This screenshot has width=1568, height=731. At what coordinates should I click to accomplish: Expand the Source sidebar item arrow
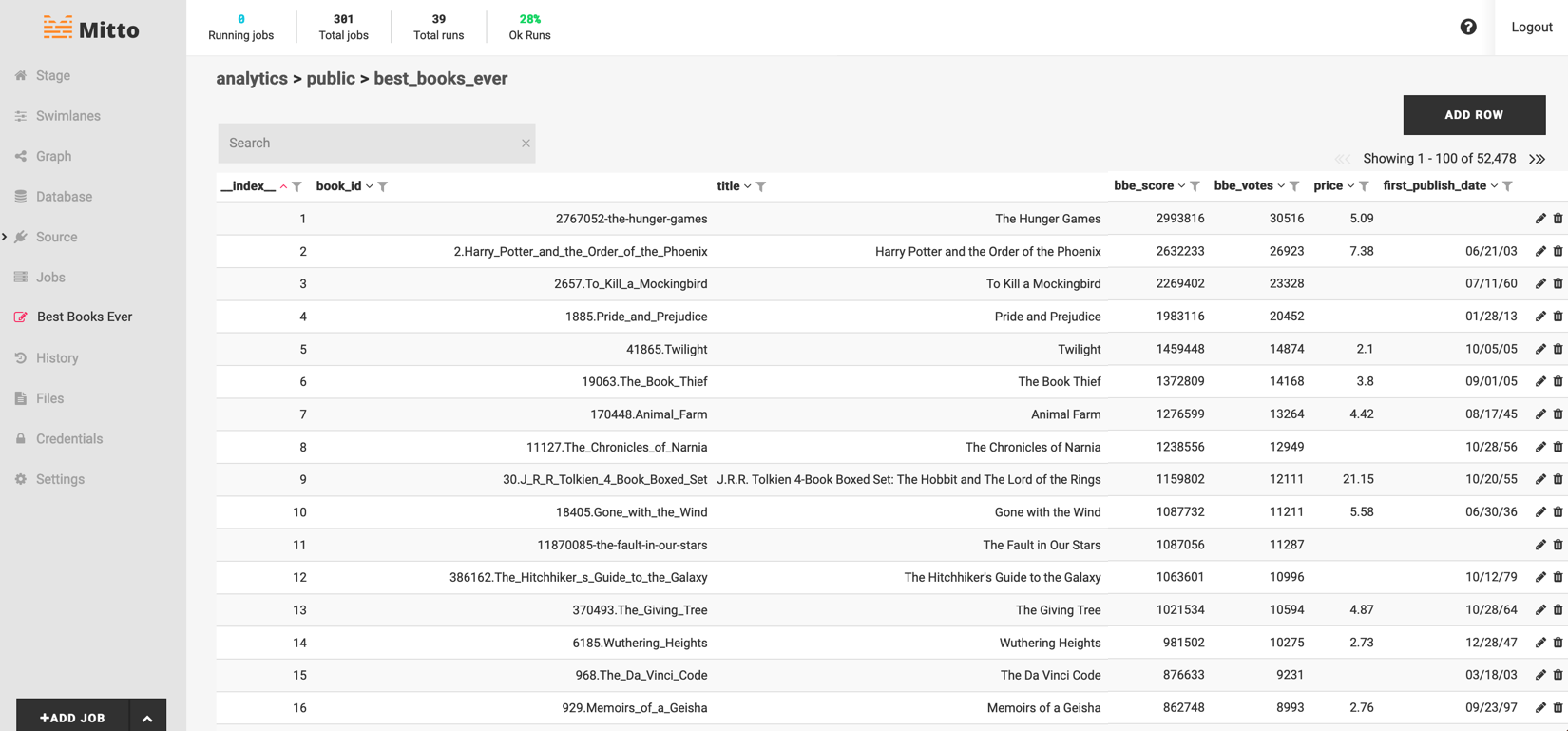5,237
